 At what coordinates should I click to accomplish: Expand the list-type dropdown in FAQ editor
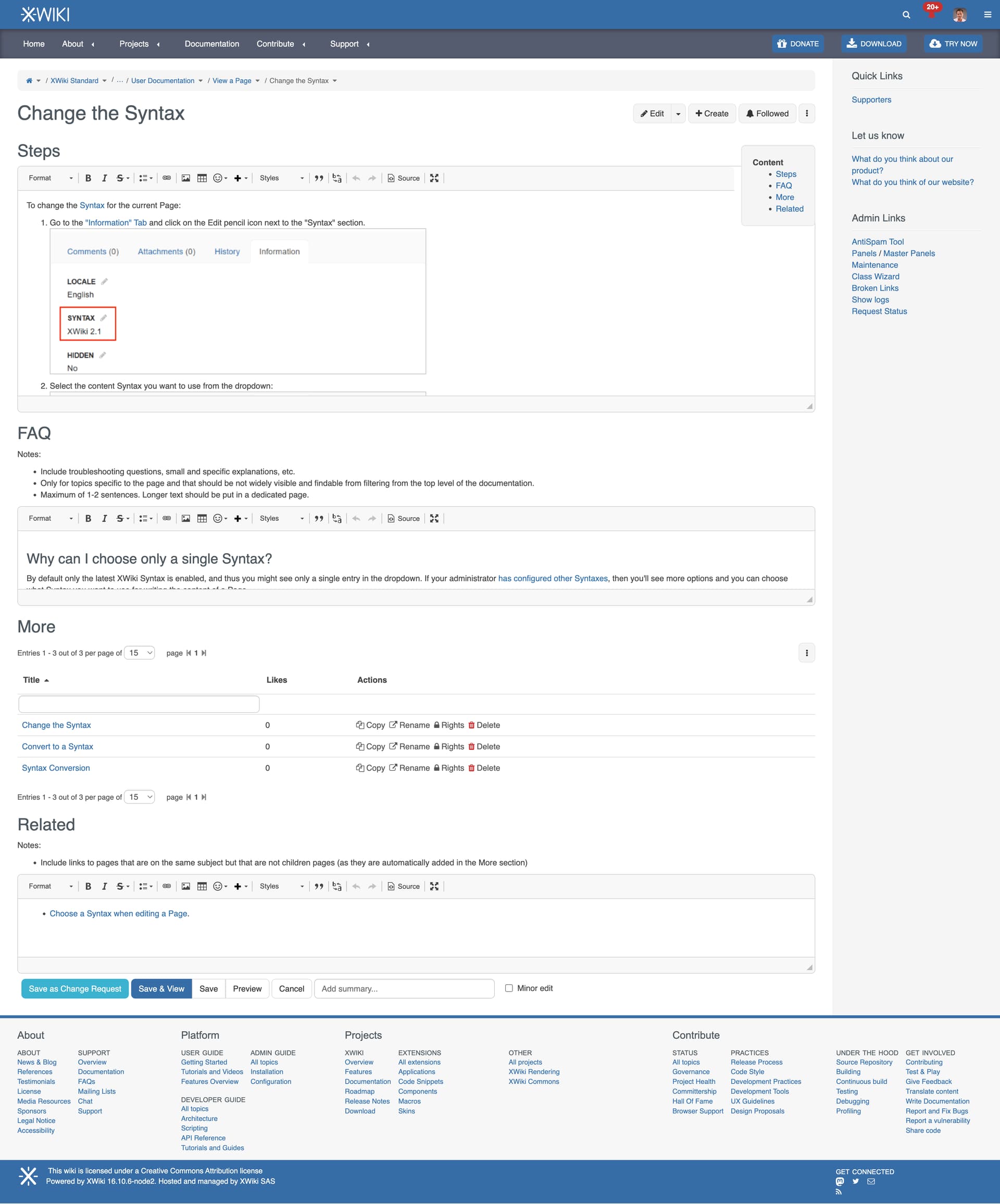146,518
